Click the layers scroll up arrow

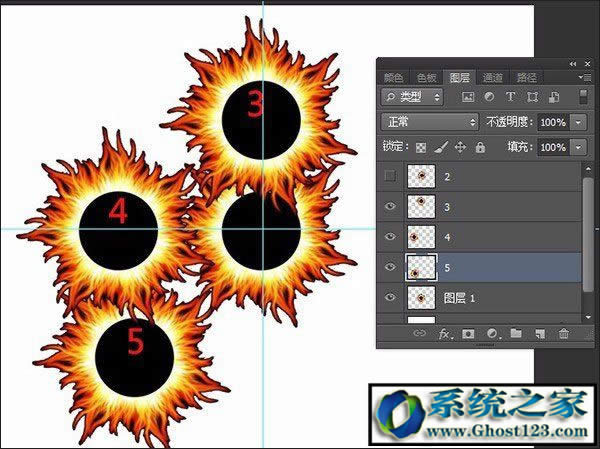coord(588,168)
